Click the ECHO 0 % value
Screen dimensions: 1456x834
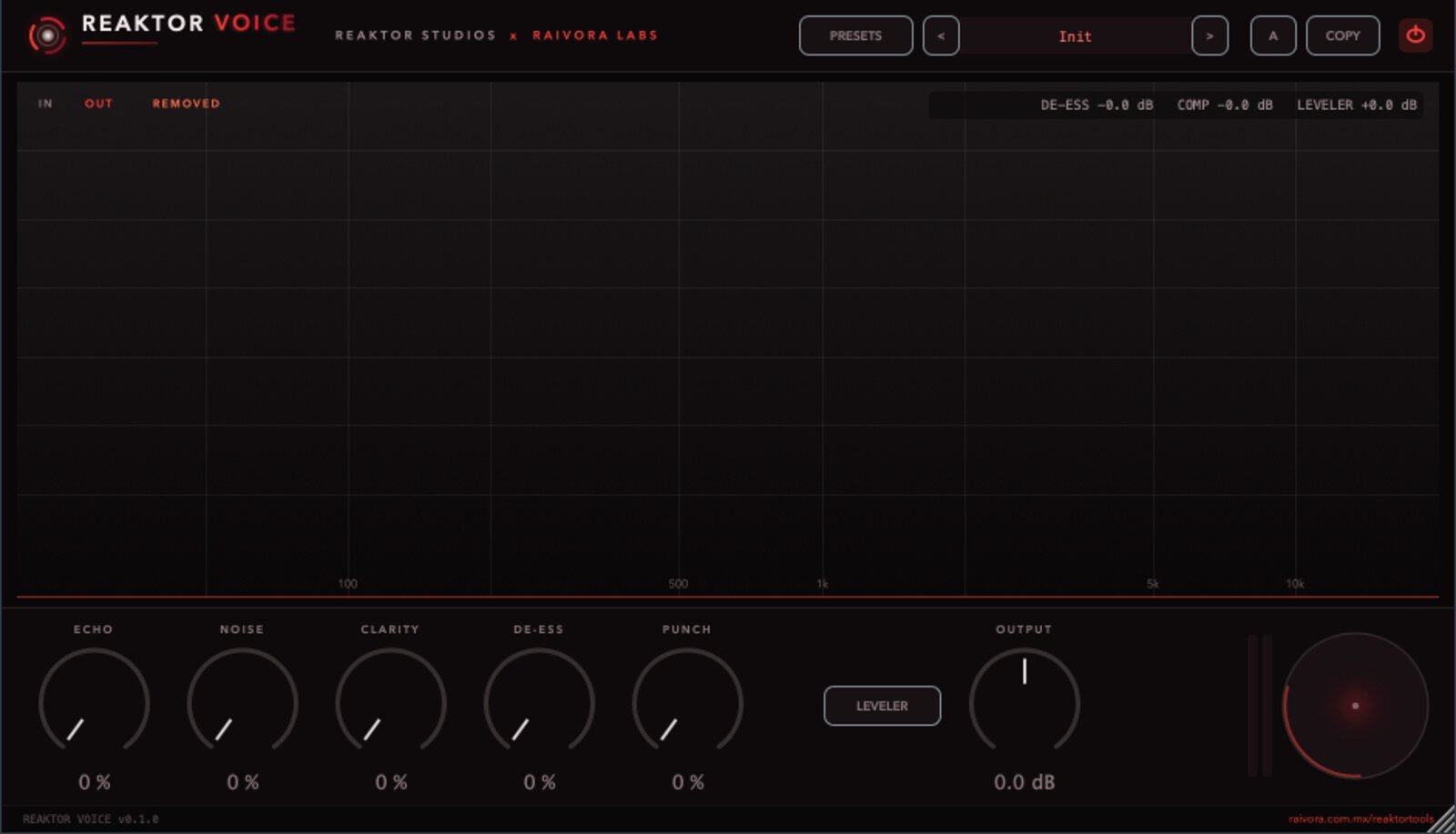point(94,782)
